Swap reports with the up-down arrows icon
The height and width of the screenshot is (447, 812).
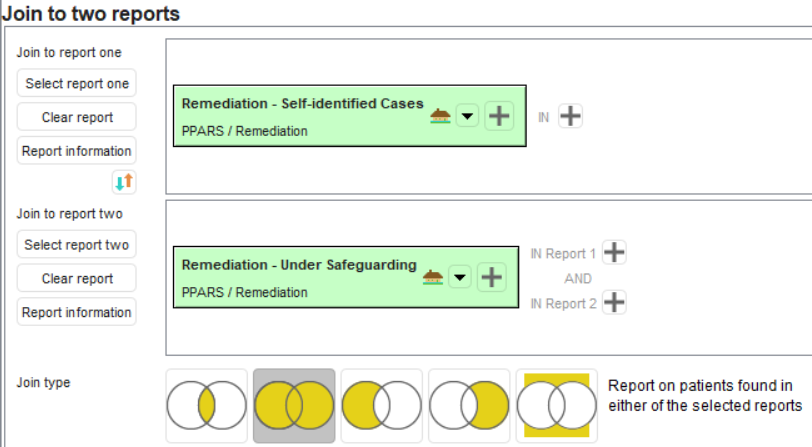(125, 181)
